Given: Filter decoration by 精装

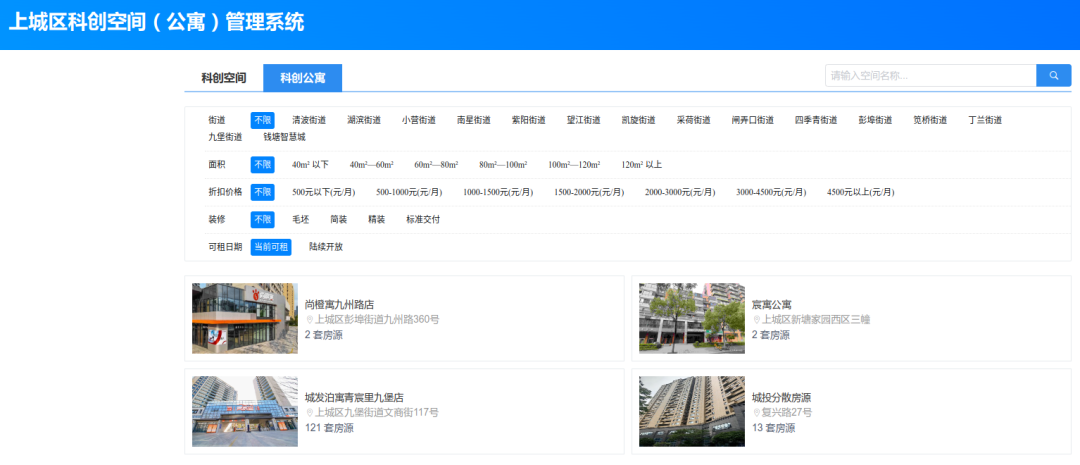Looking at the screenshot, I should pyautogui.click(x=376, y=220).
